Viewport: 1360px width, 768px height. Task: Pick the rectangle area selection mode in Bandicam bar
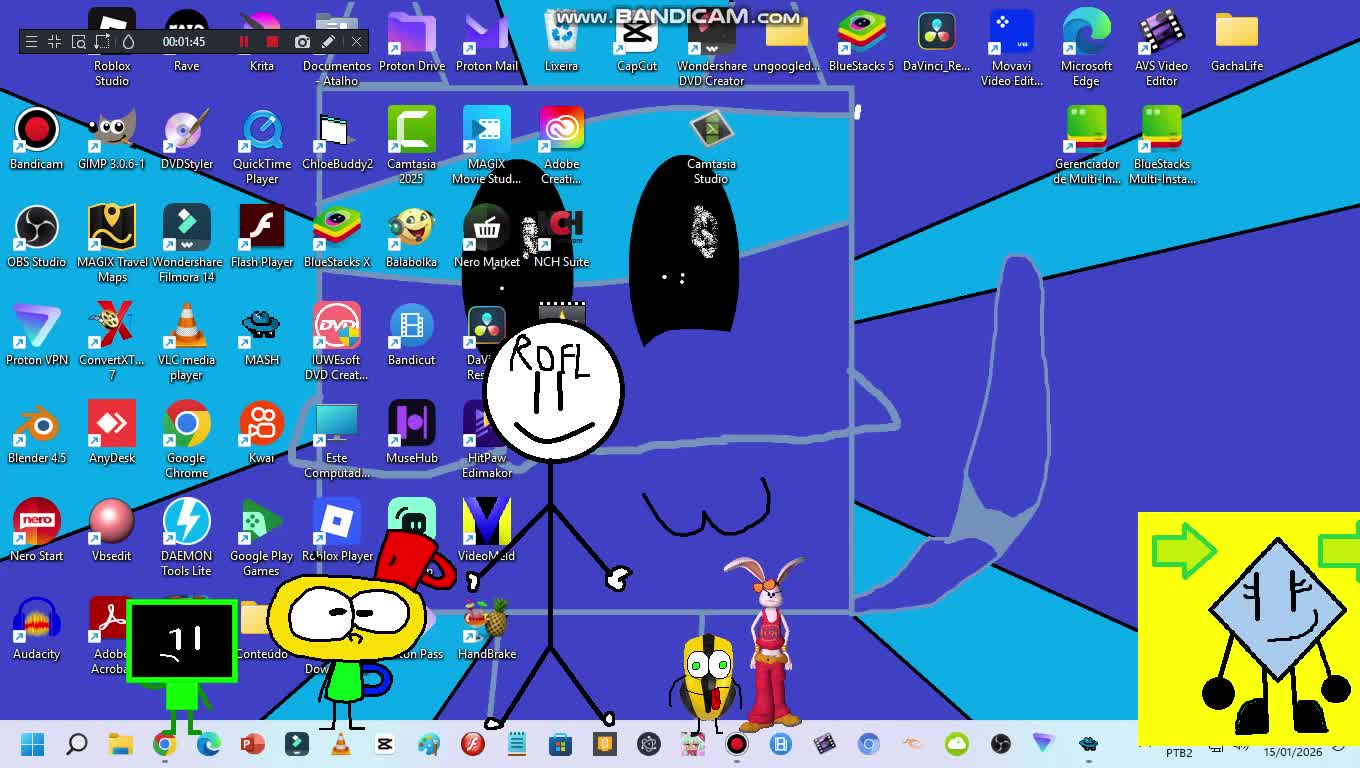102,41
